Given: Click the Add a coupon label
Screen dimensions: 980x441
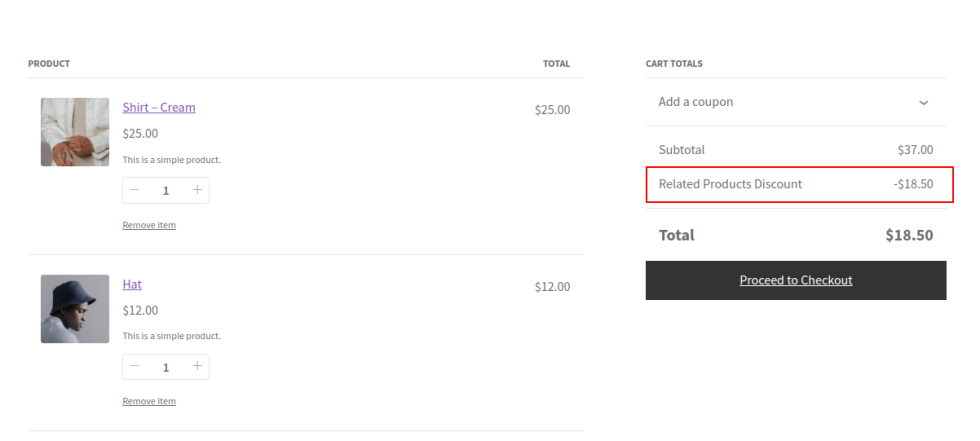Looking at the screenshot, I should coord(696,102).
